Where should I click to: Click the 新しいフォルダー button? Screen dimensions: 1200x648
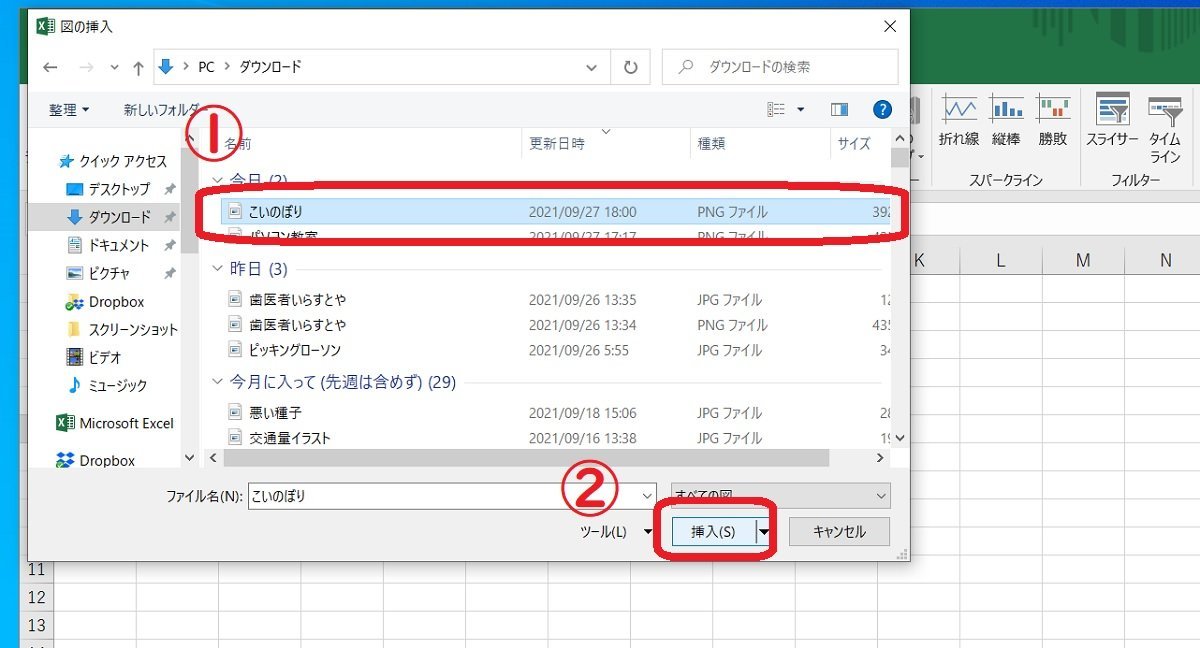[160, 109]
